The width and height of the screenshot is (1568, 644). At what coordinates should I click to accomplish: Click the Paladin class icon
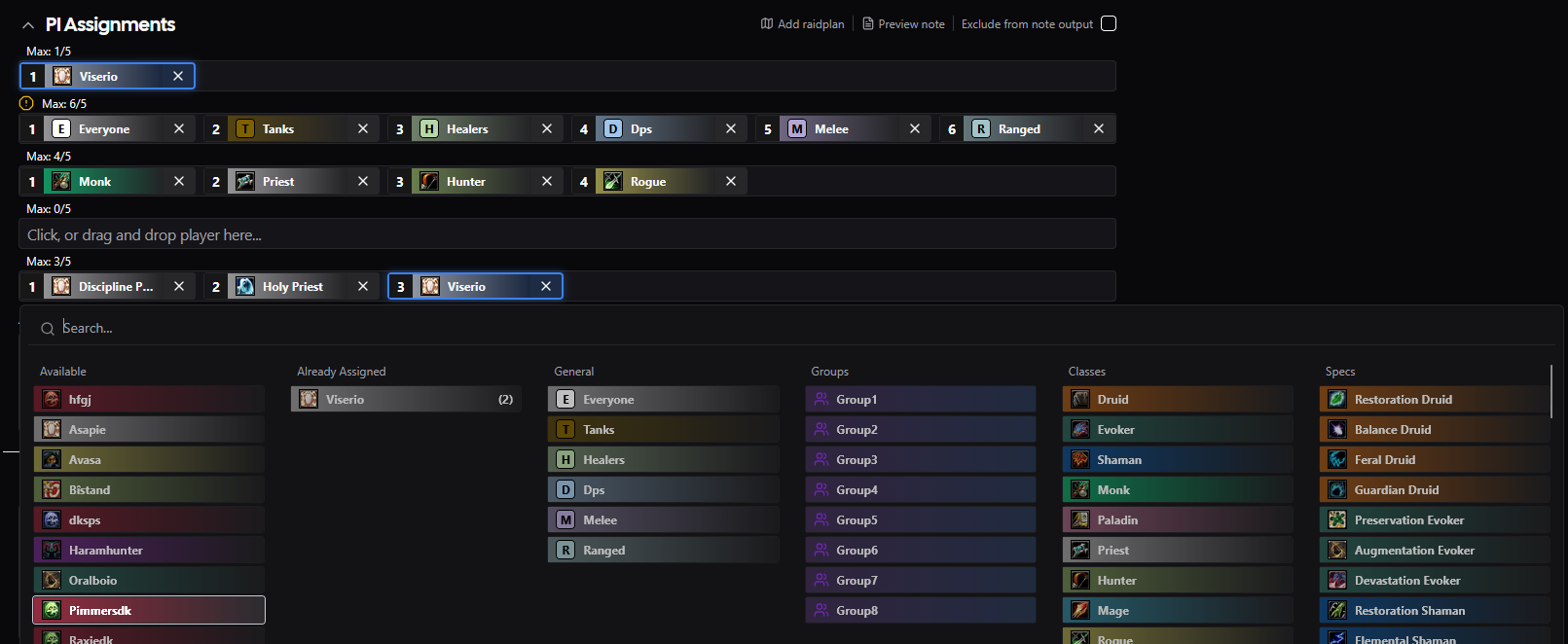click(x=1080, y=520)
